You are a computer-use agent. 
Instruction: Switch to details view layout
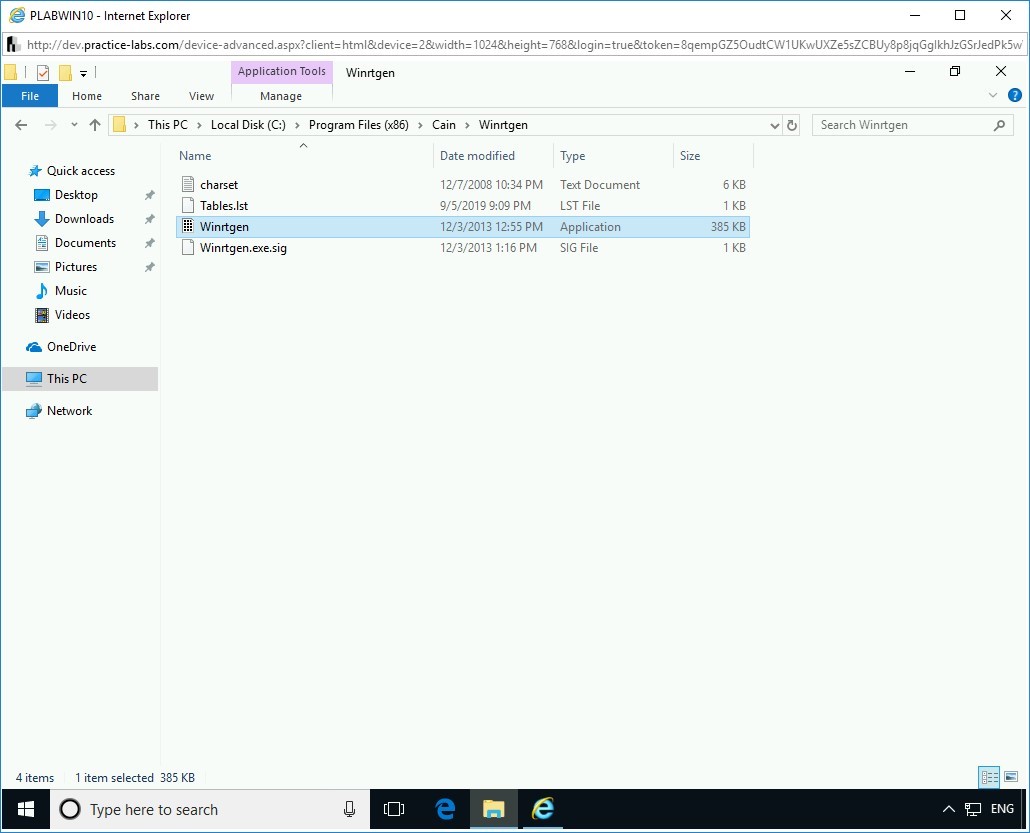(x=989, y=777)
